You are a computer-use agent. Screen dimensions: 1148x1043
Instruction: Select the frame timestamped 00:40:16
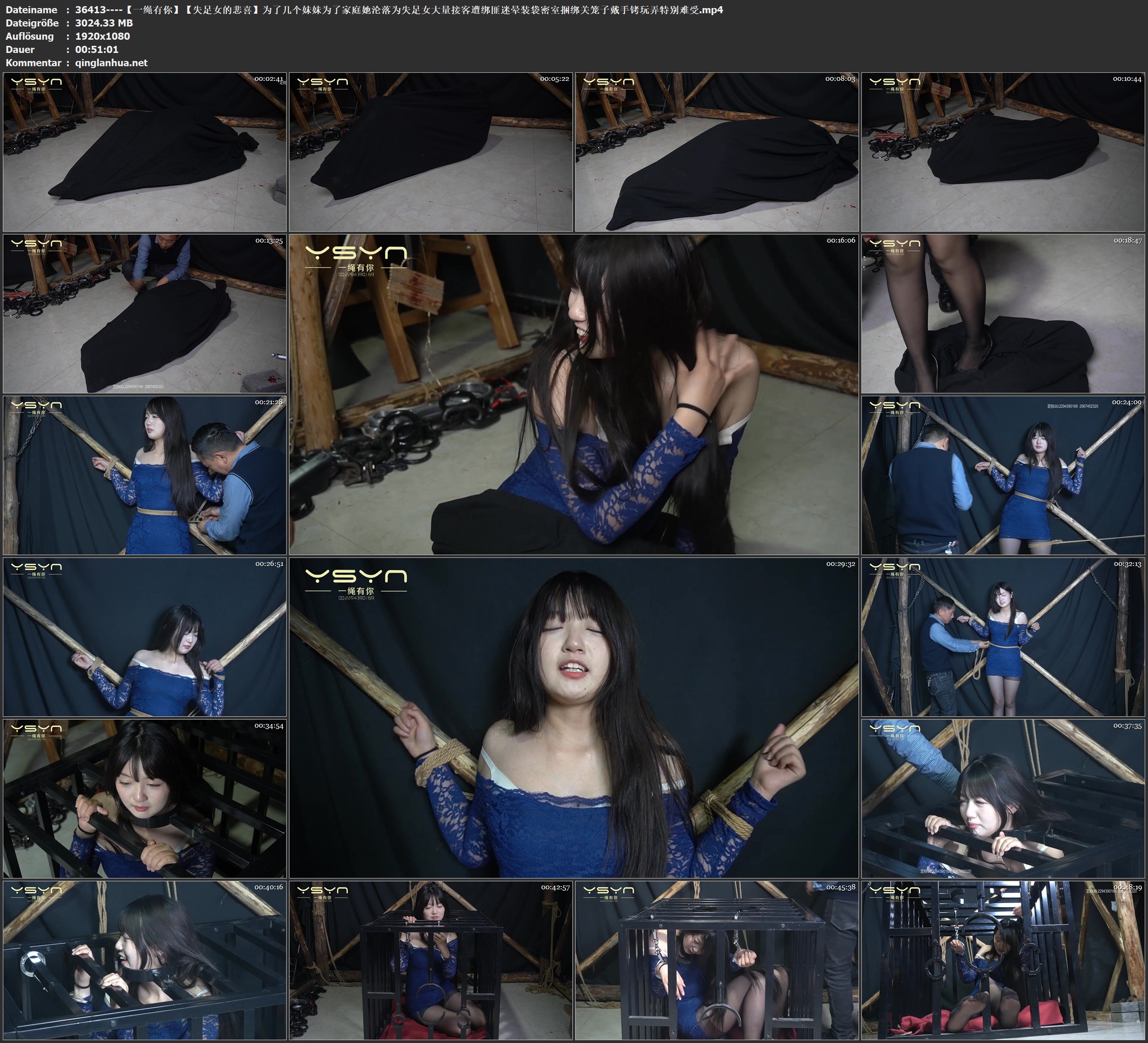point(145,960)
